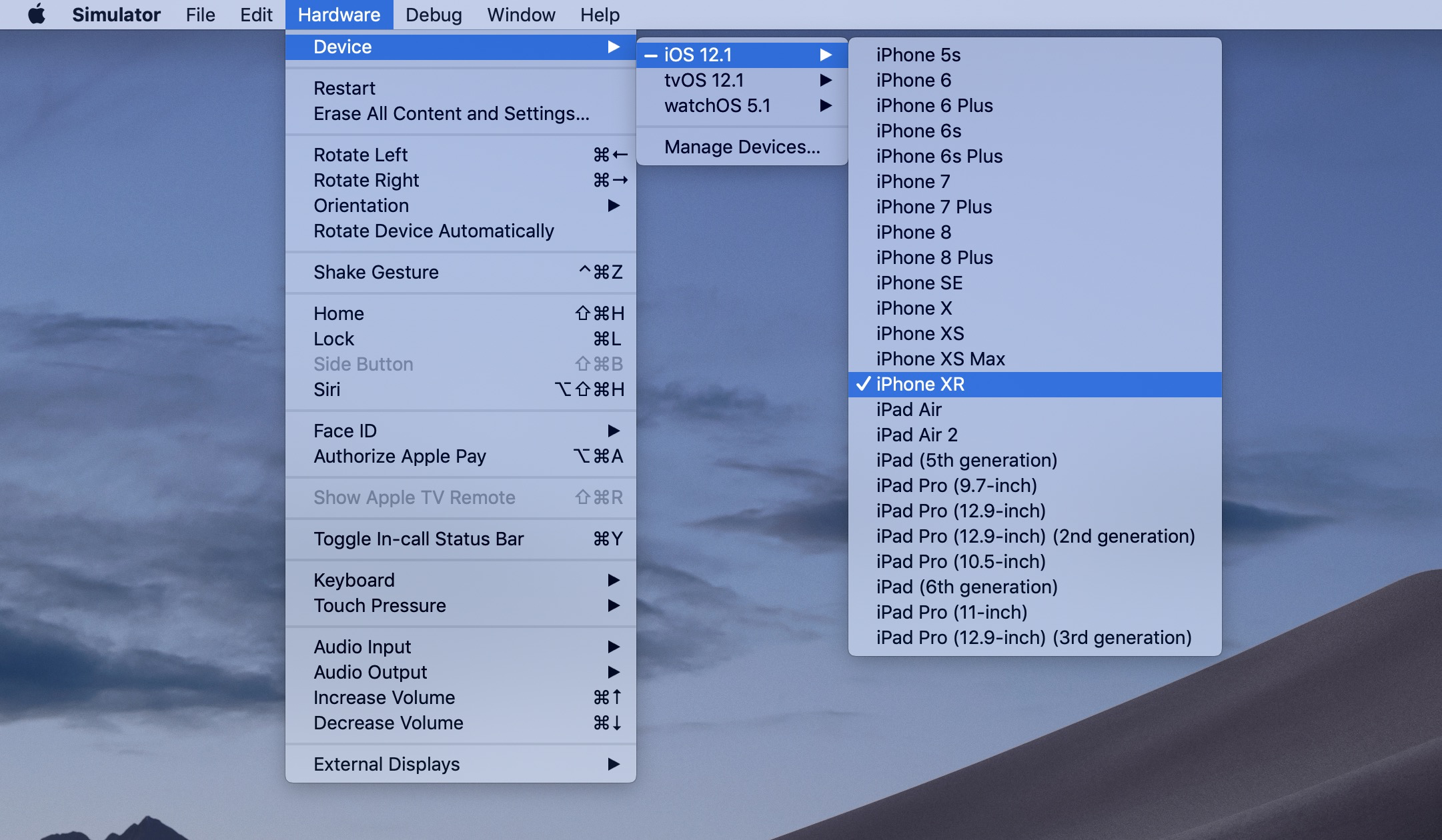
Task: Pick iPad (5th generation)
Action: pyautogui.click(x=1034, y=460)
